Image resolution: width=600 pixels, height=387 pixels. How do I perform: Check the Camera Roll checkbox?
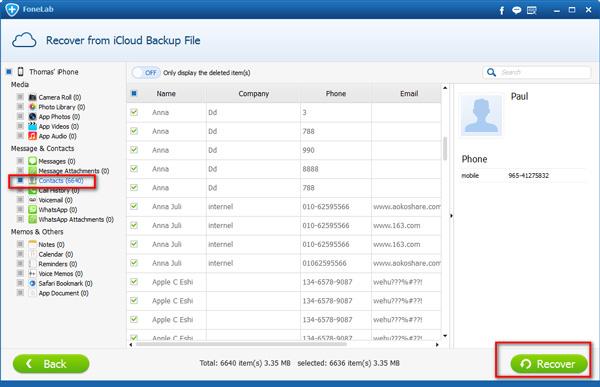[20, 97]
